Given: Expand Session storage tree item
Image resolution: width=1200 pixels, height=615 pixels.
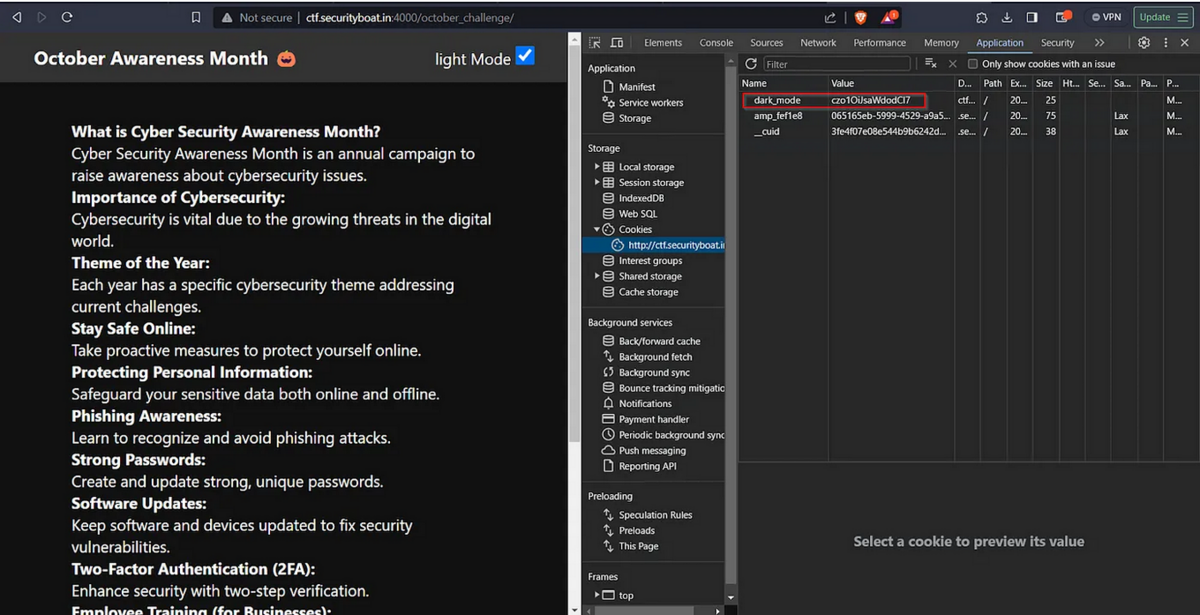Looking at the screenshot, I should (x=597, y=183).
